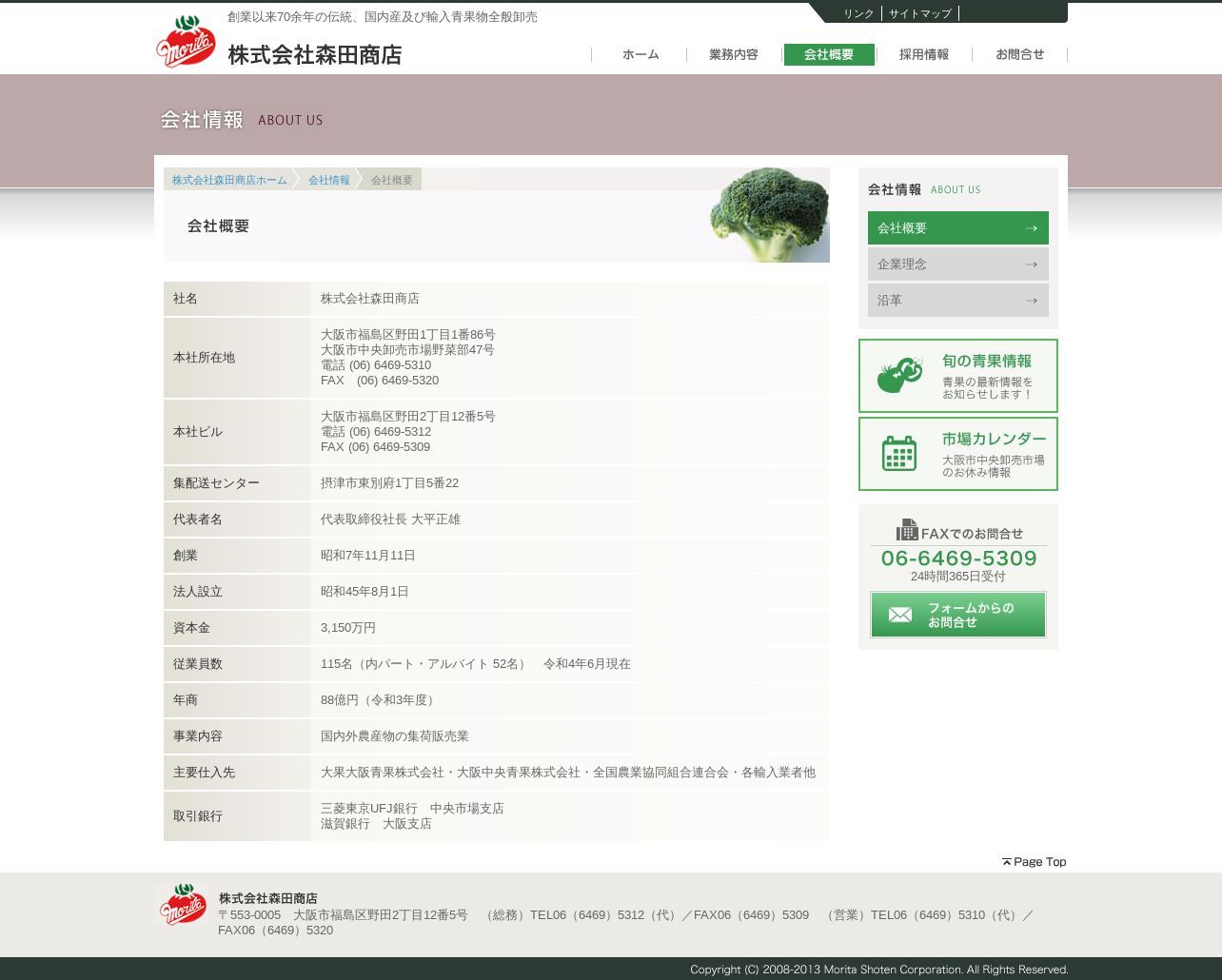Select 会社概要 in the sidebar
Screen dimensions: 1222x980
pos(958,228)
